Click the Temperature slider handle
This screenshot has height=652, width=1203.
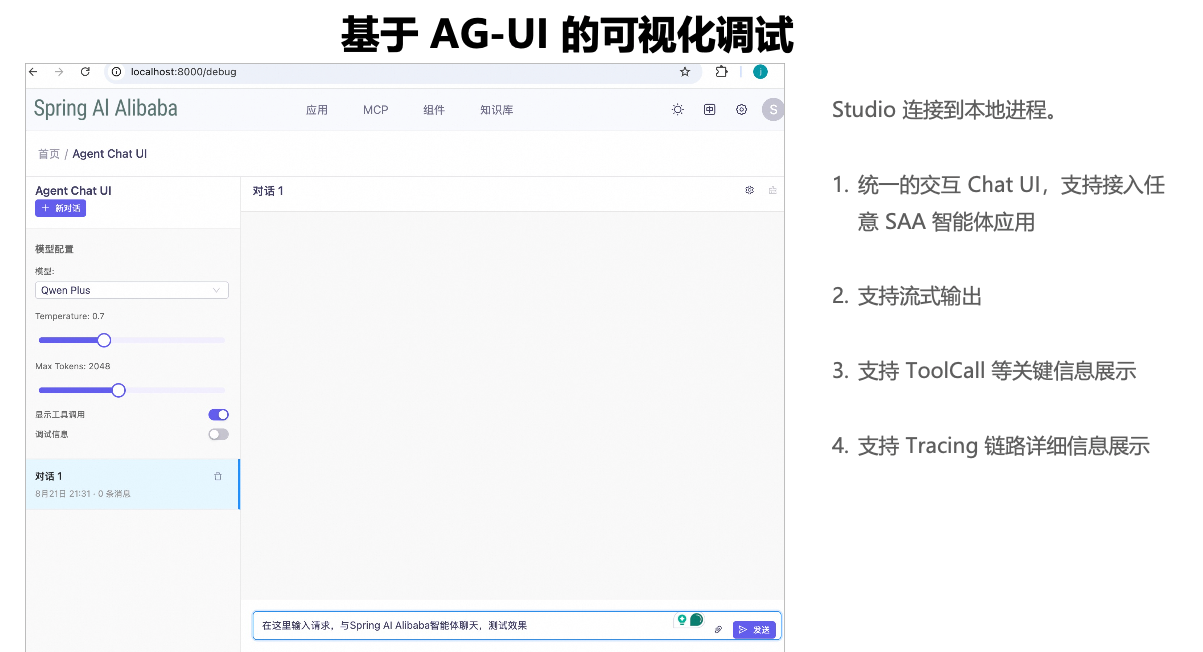coord(104,340)
